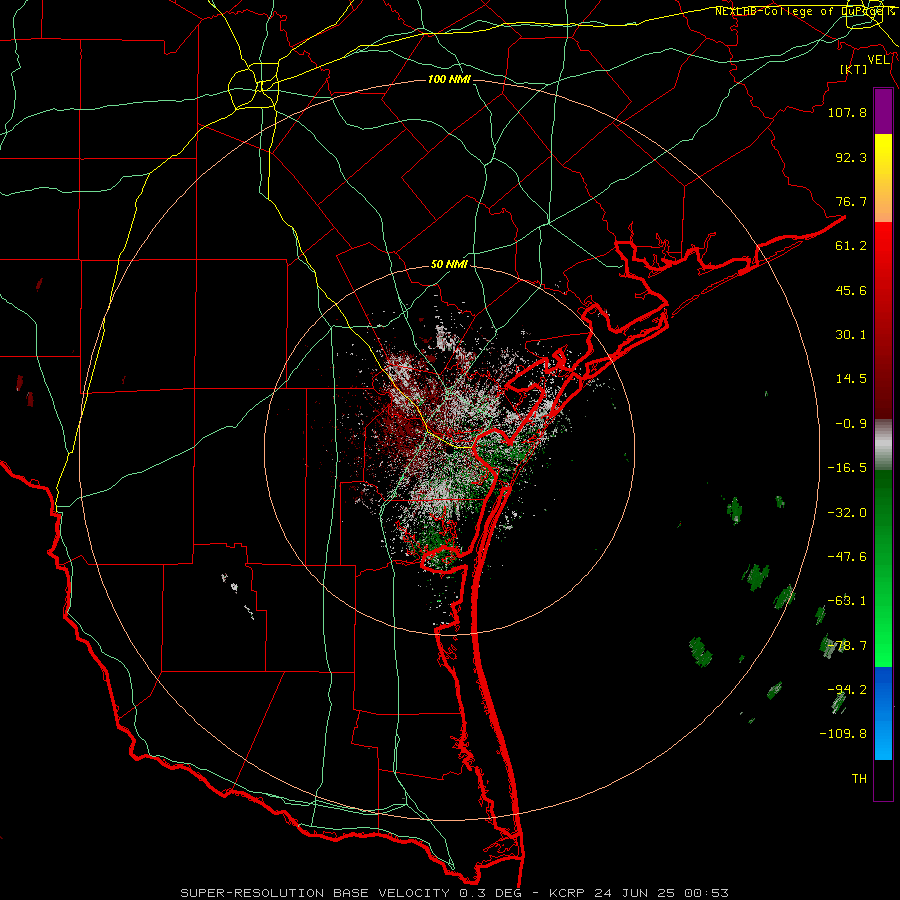The height and width of the screenshot is (900, 900).
Task: Click the 76.7 value on the velocity scale
Action: point(851,201)
